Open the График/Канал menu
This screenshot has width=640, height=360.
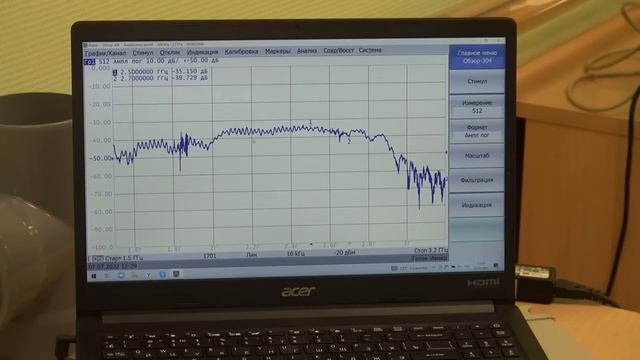(x=105, y=53)
